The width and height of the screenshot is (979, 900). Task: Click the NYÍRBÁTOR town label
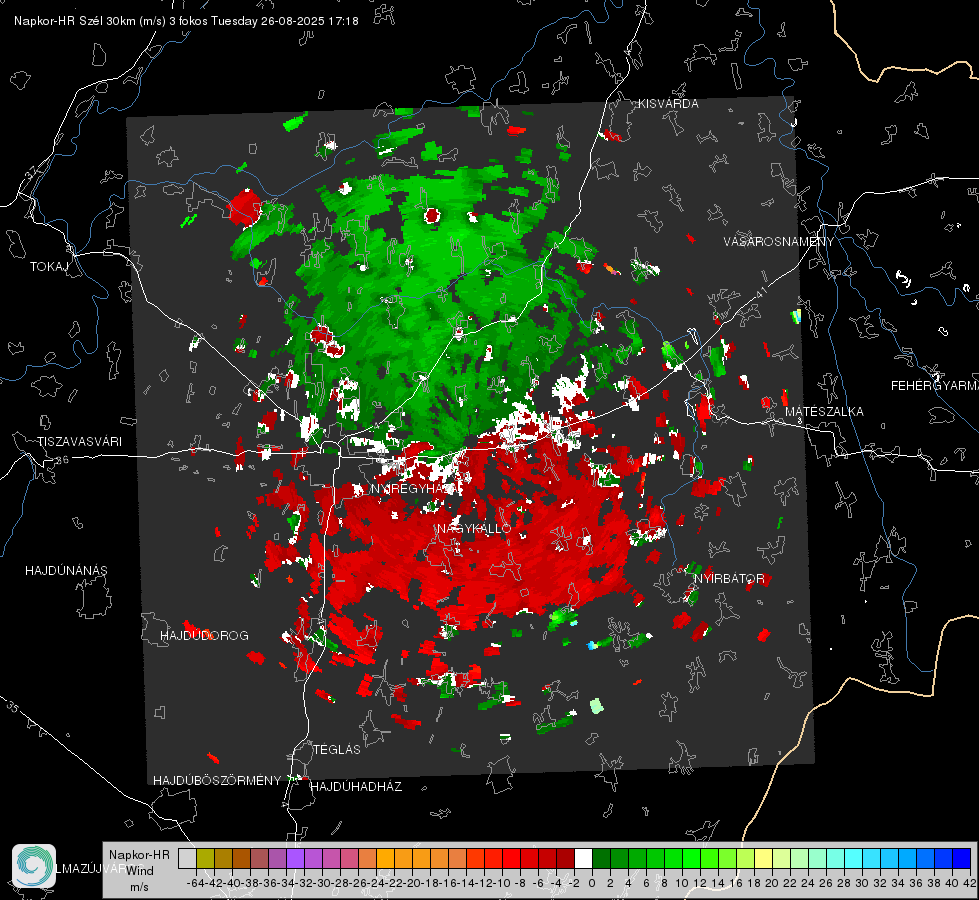tap(729, 579)
